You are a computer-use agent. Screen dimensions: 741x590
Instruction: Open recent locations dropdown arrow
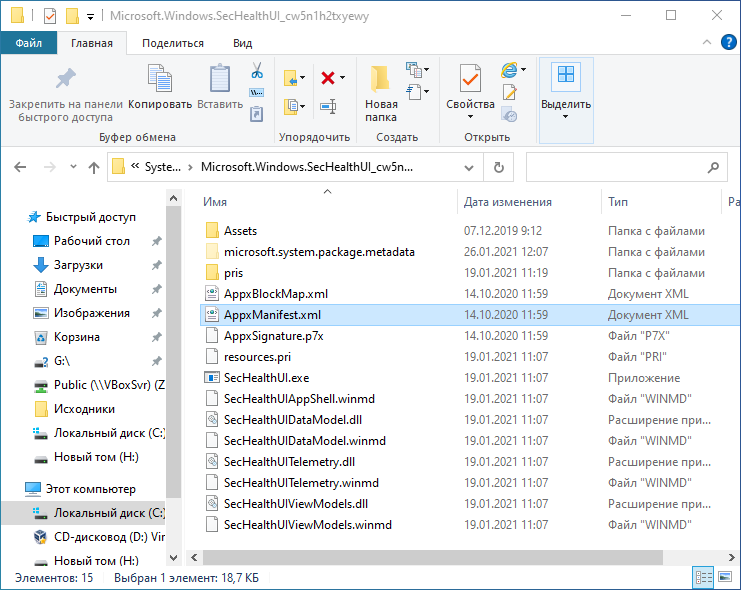click(x=73, y=166)
